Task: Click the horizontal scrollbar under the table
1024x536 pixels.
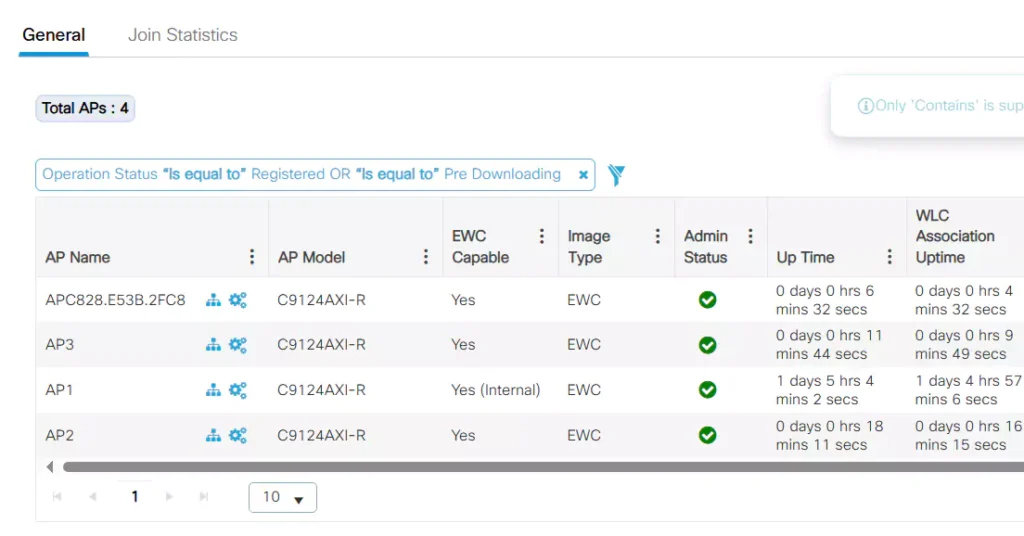Action: click(500, 467)
